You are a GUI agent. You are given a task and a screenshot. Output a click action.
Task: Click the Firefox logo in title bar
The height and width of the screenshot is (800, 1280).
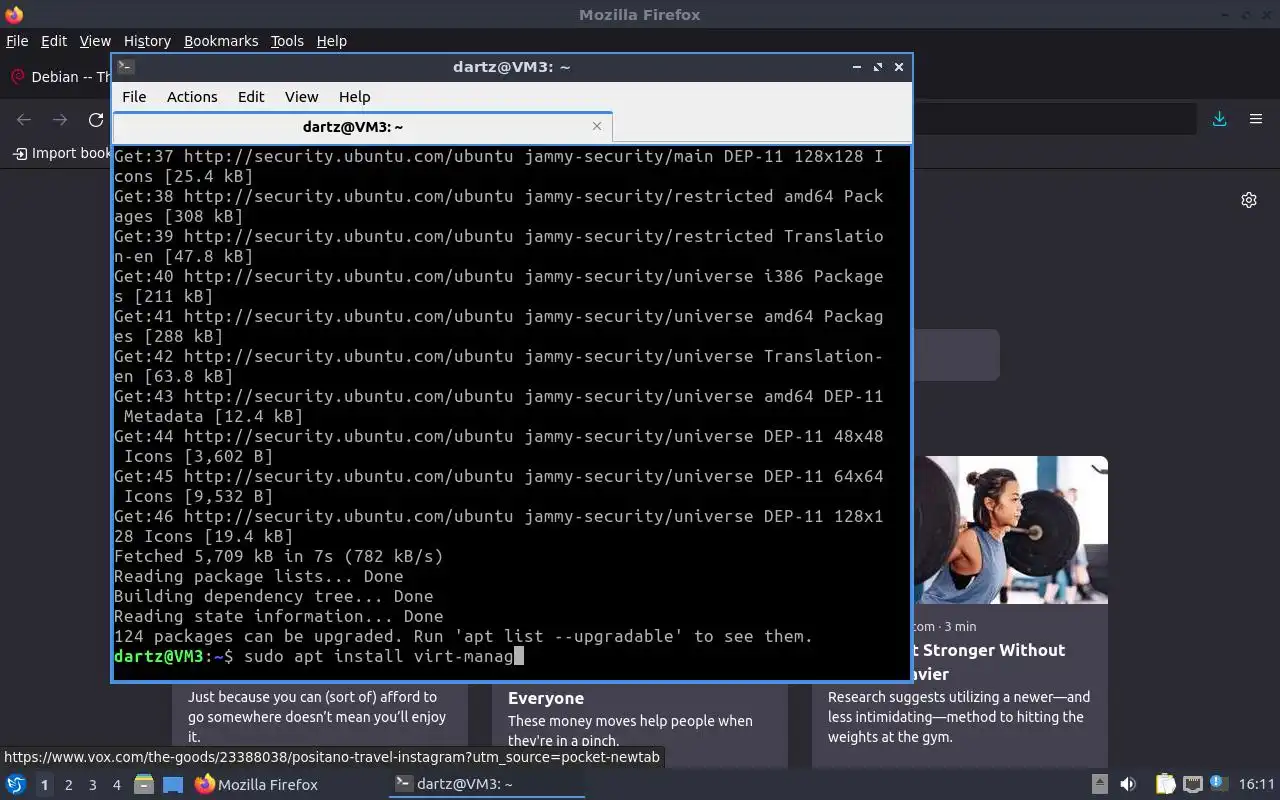(14, 14)
